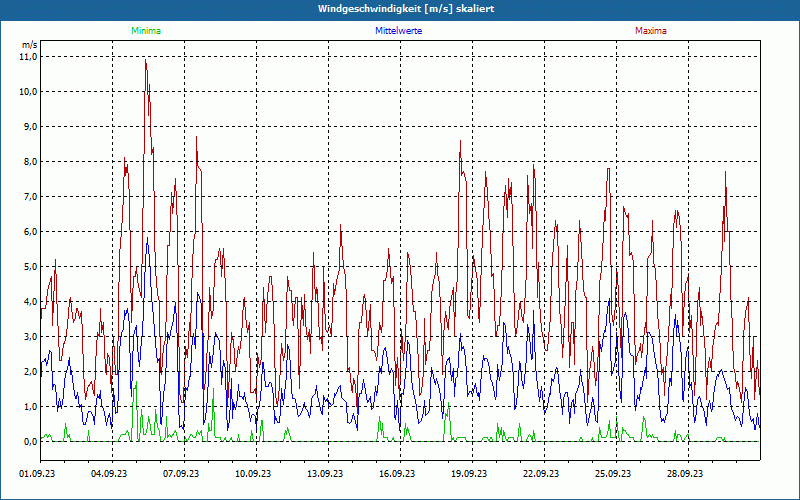Click the 8,0 y-axis value
This screenshot has height=500, width=800.
pyautogui.click(x=31, y=162)
